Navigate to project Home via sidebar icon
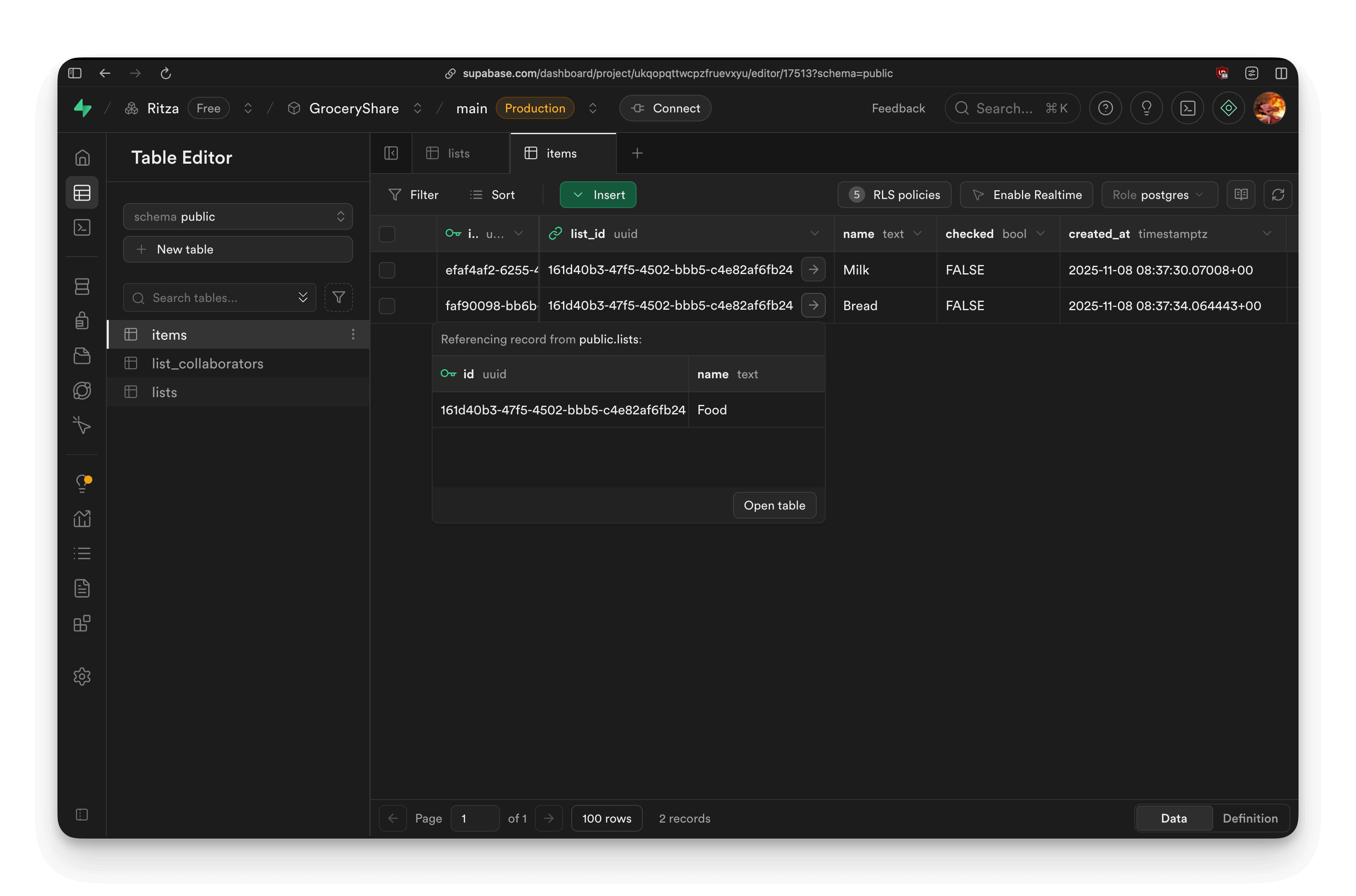 tap(82, 158)
